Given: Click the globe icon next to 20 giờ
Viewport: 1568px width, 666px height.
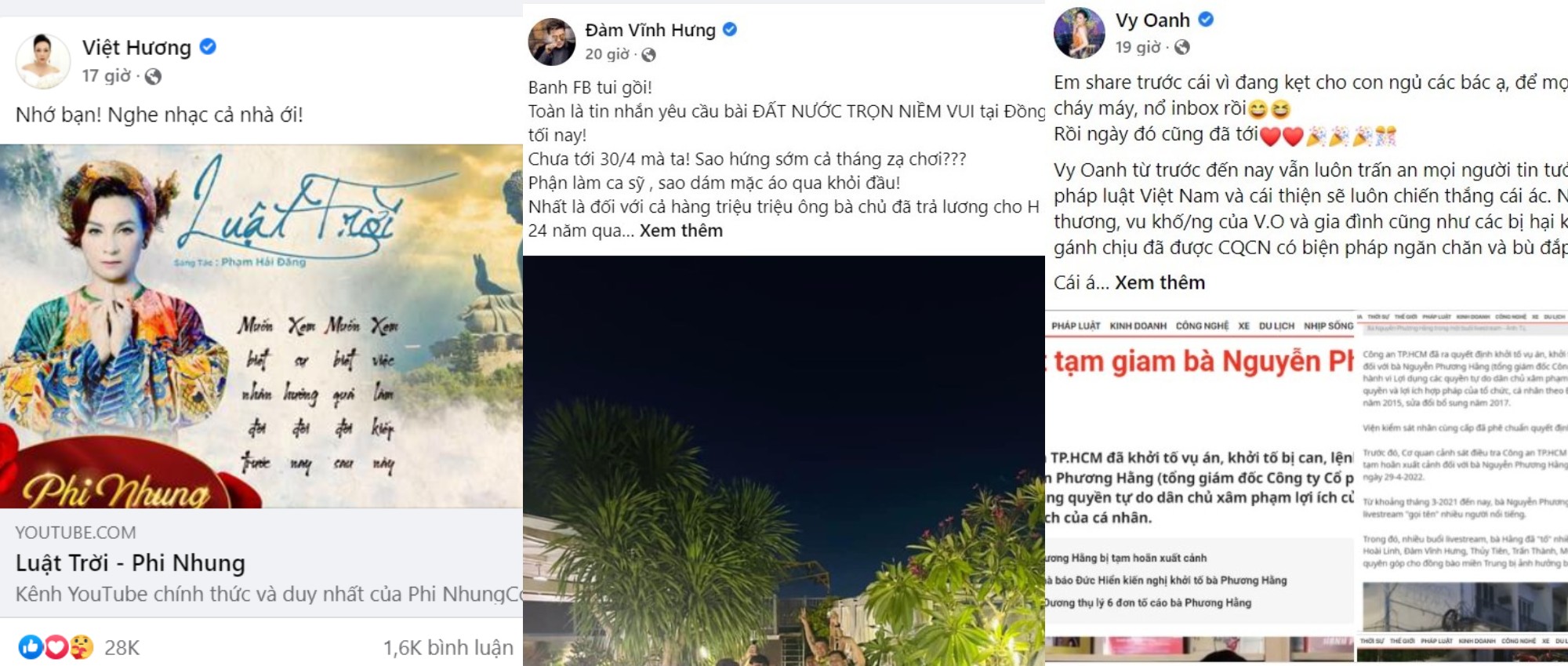Looking at the screenshot, I should point(648,55).
